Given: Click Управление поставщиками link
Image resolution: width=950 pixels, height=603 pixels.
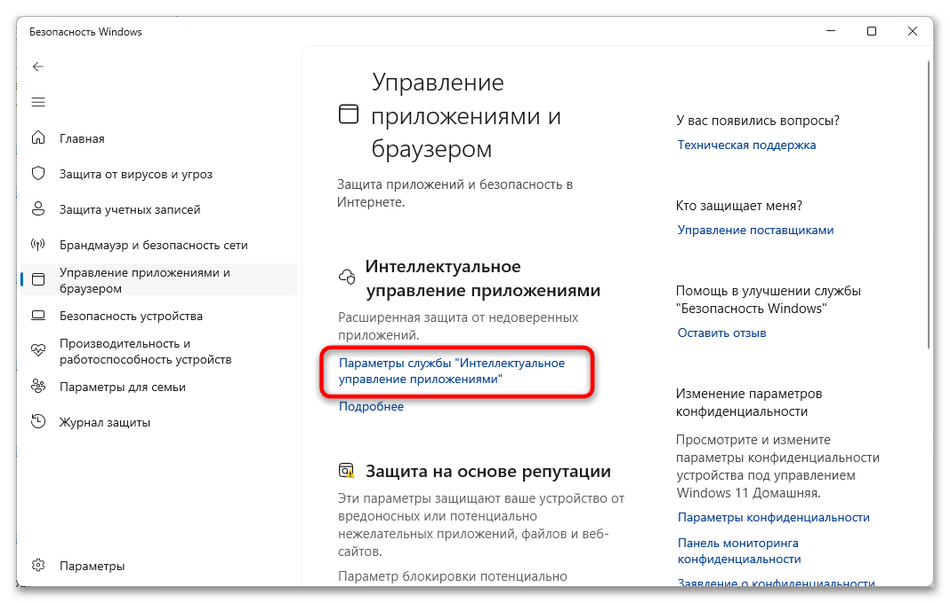Looking at the screenshot, I should point(756,230).
